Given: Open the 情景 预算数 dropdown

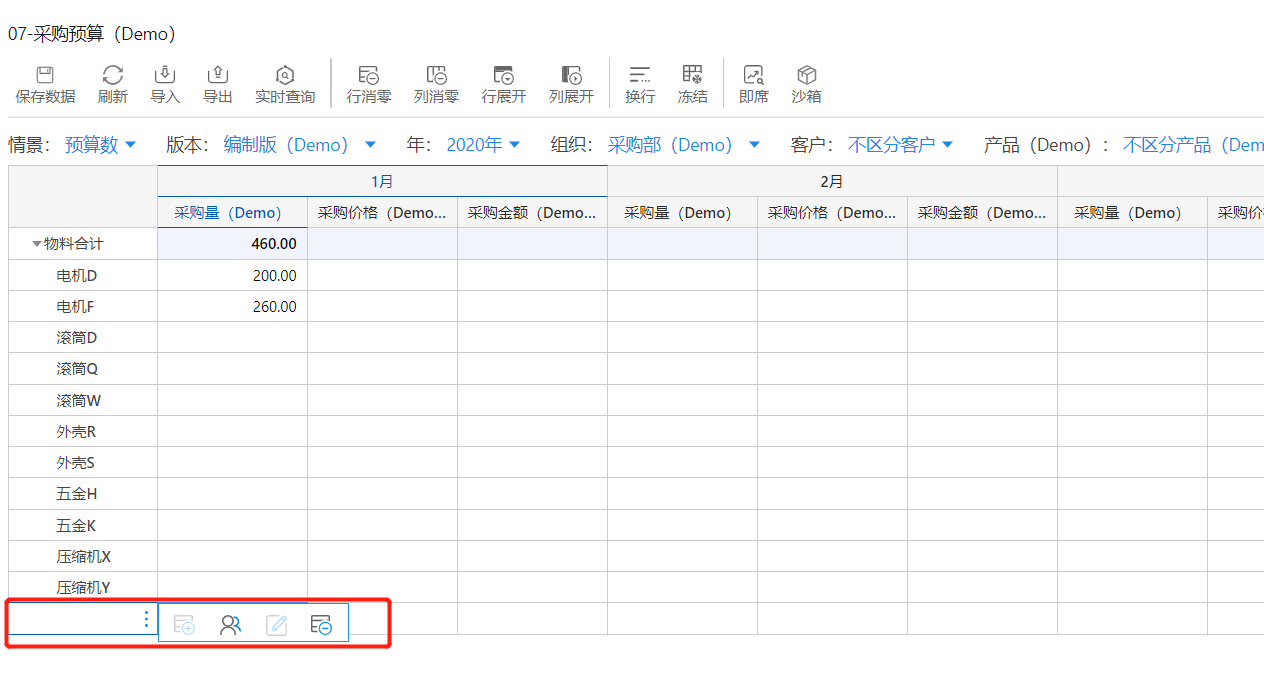Looking at the screenshot, I should point(100,145).
